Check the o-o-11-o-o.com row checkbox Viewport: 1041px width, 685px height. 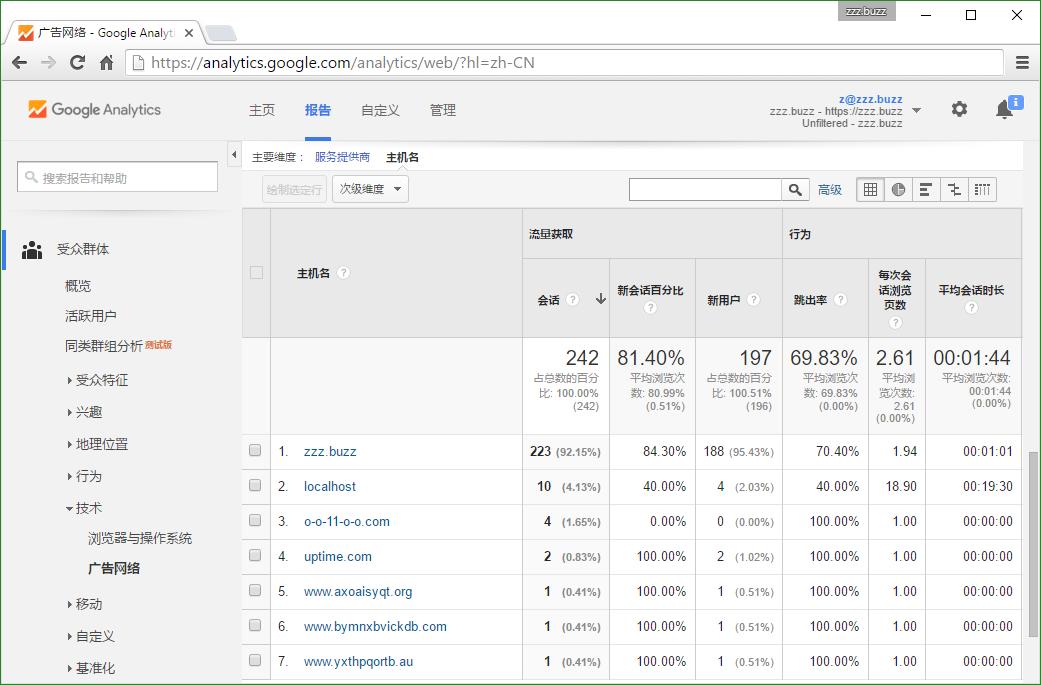coord(255,520)
